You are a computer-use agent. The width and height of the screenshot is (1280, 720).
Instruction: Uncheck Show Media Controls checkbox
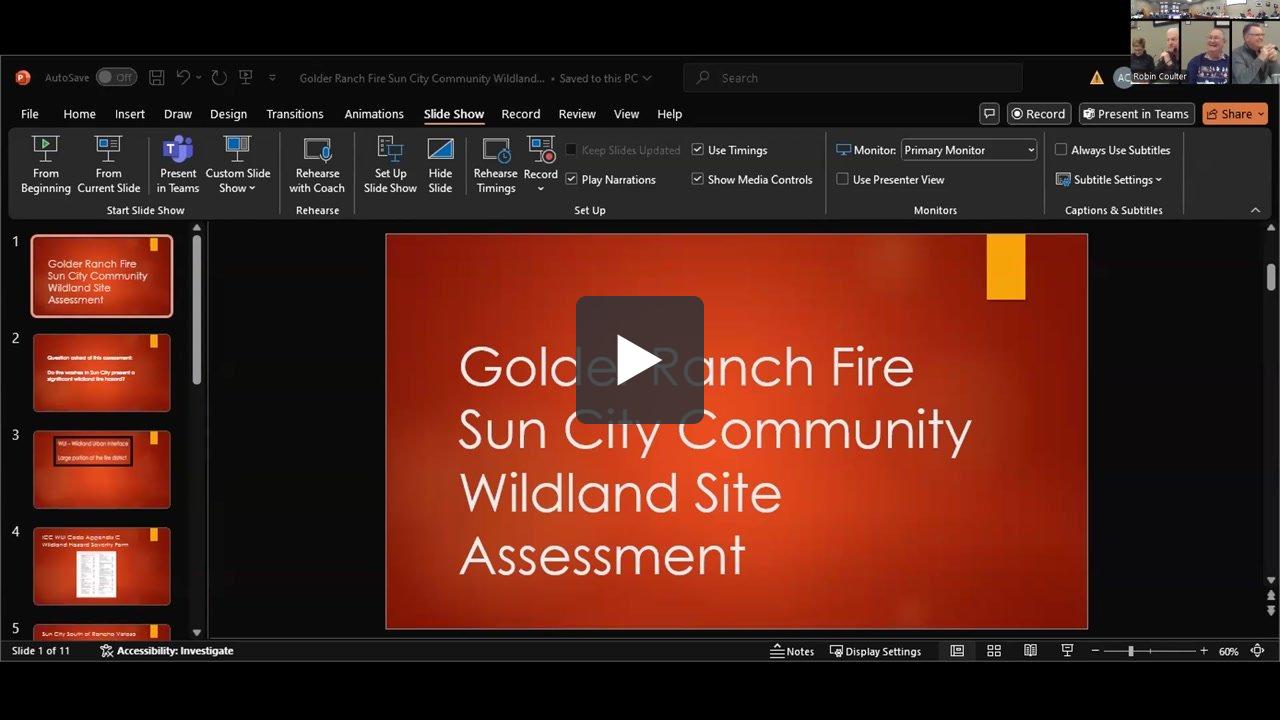[698, 180]
